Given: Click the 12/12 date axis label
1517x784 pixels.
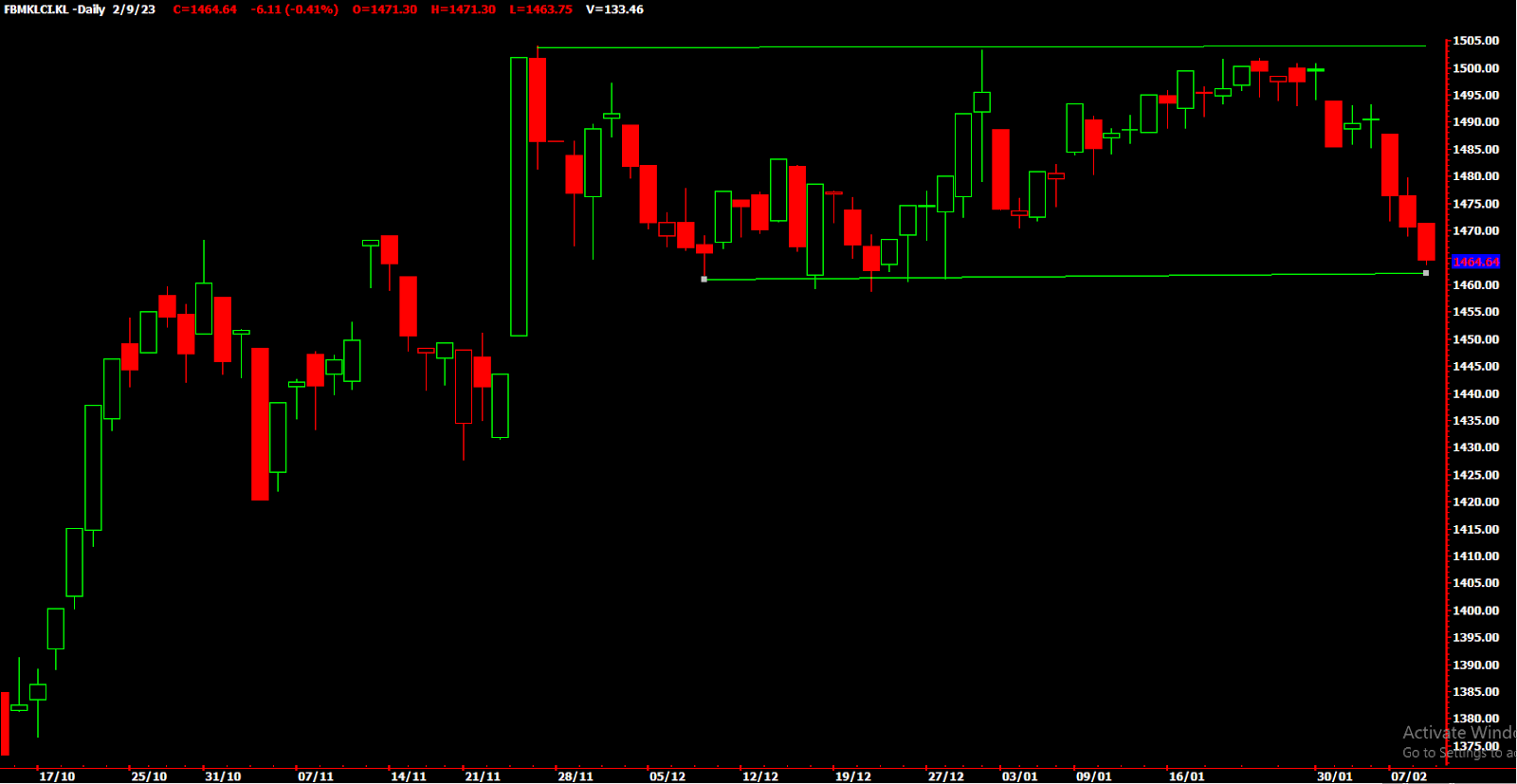Looking at the screenshot, I should tap(760, 776).
